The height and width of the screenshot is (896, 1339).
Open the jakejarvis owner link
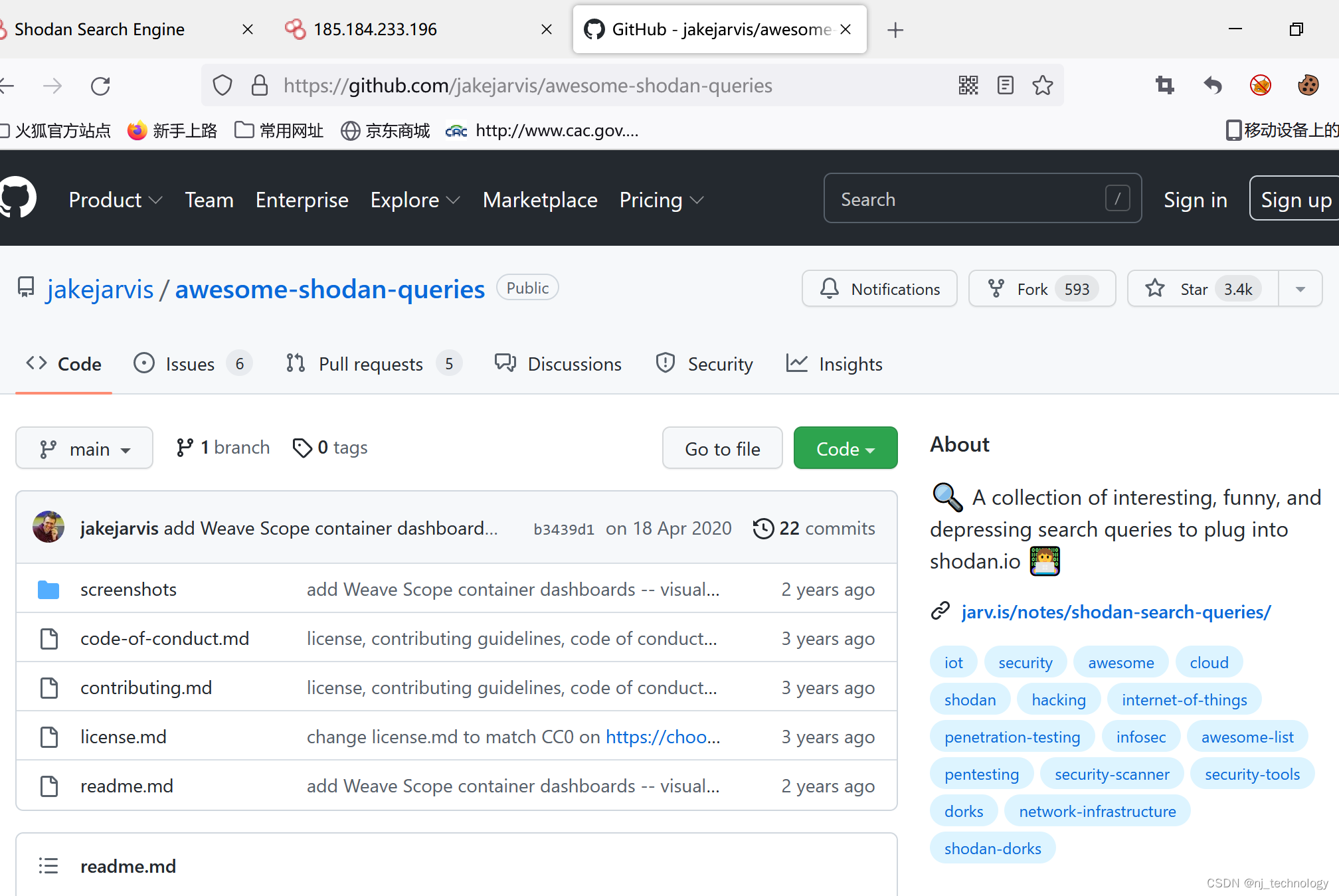(x=100, y=290)
